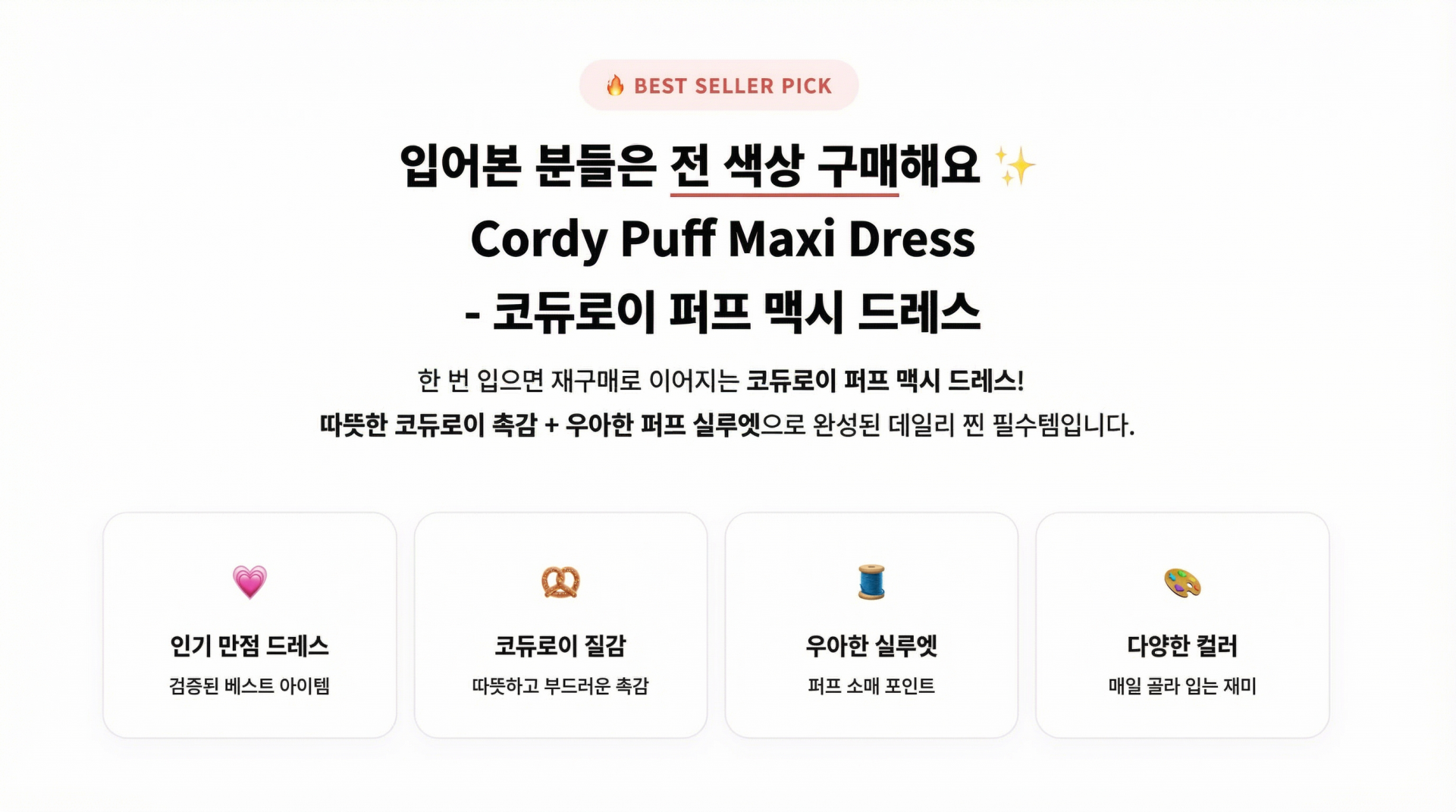This screenshot has height=812, width=1456.
Task: Click the blue thread spool icon
Action: 871,582
